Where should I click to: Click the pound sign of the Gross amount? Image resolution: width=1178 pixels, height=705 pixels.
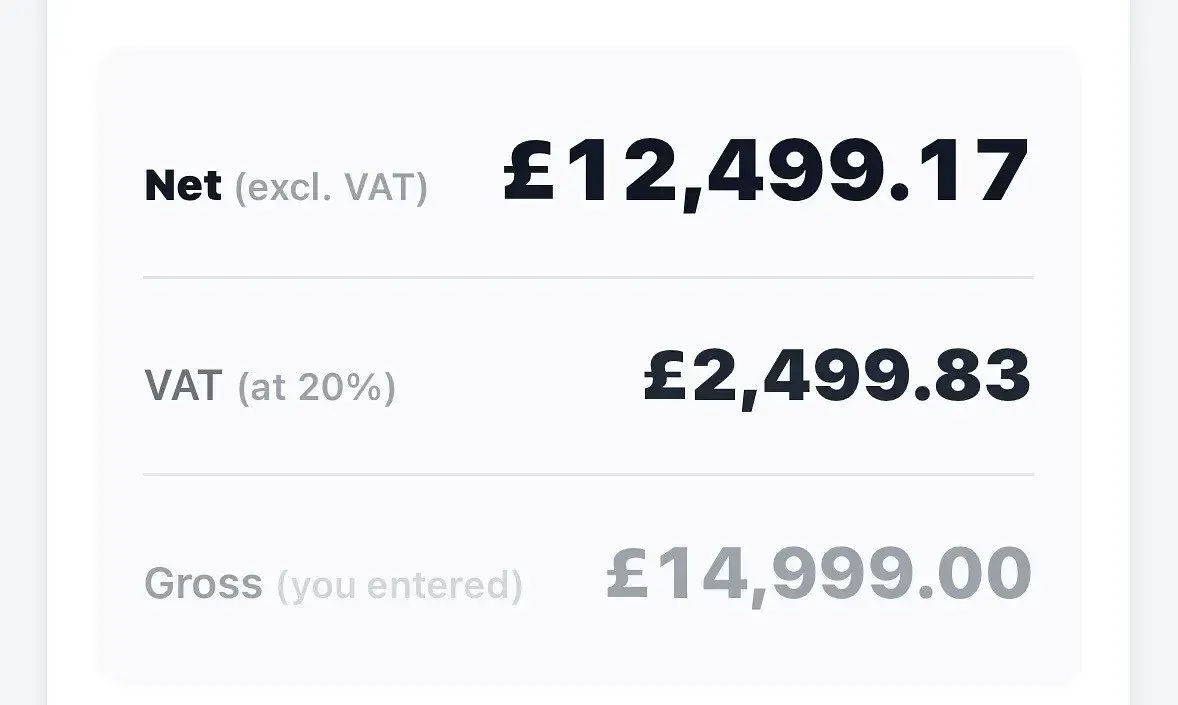[x=627, y=572]
